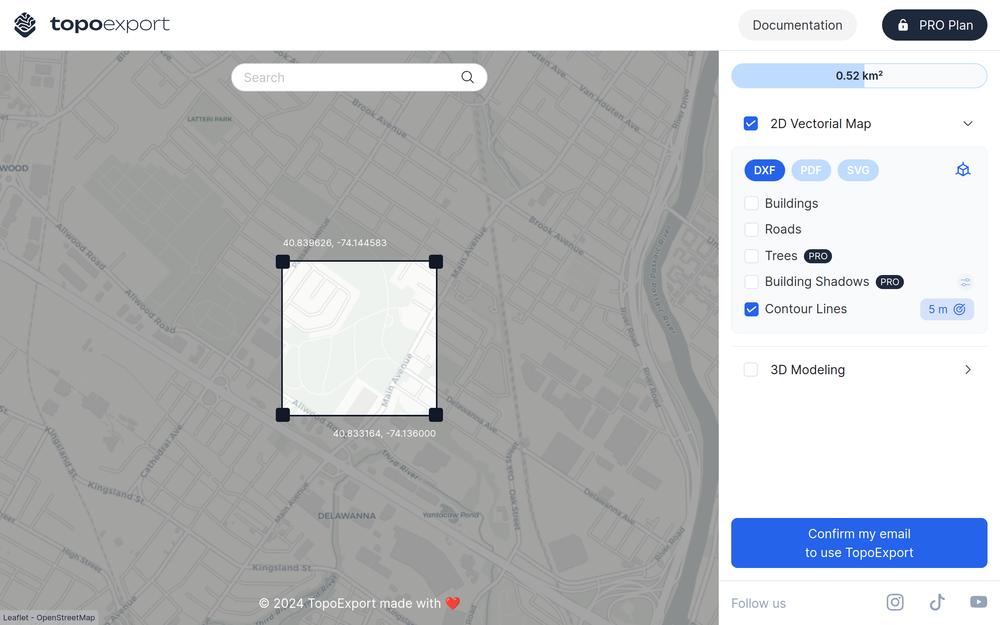Select the PDF format tab
1000x625 pixels.
(811, 170)
